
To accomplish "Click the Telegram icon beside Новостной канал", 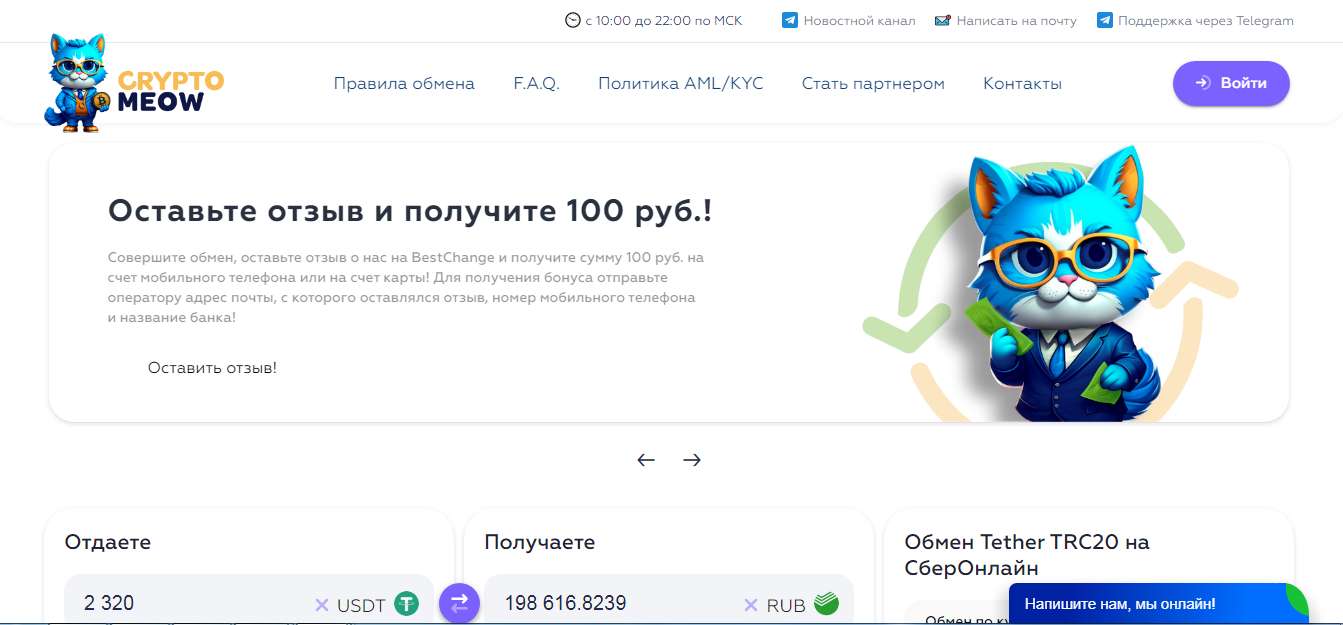I will coord(790,20).
